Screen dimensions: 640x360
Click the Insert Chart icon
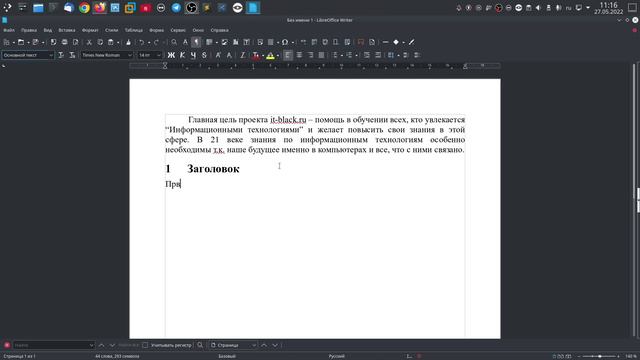coord(236,42)
